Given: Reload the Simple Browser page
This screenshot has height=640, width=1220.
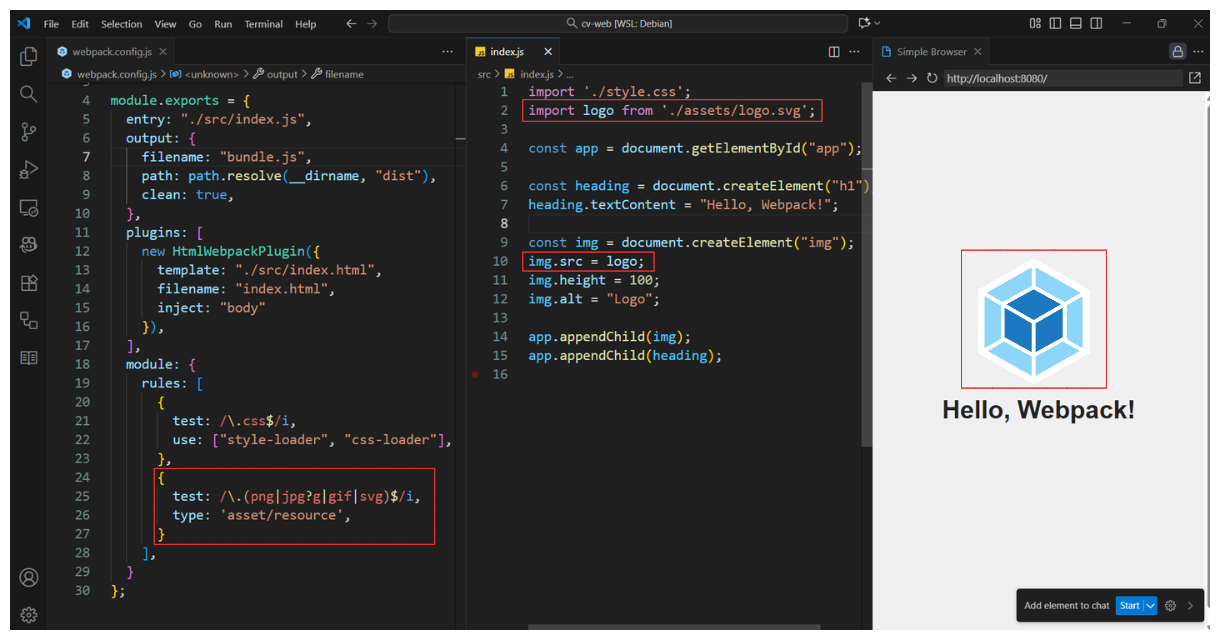Looking at the screenshot, I should [932, 78].
